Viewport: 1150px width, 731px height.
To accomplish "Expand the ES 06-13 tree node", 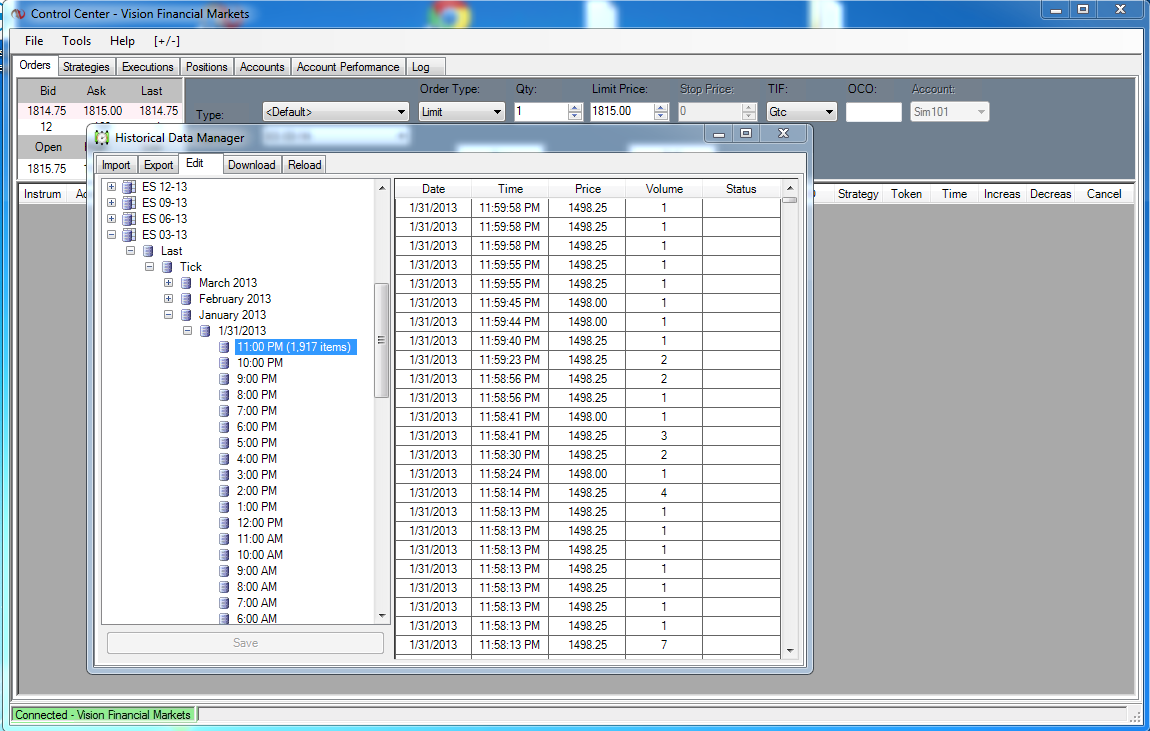I will point(111,219).
